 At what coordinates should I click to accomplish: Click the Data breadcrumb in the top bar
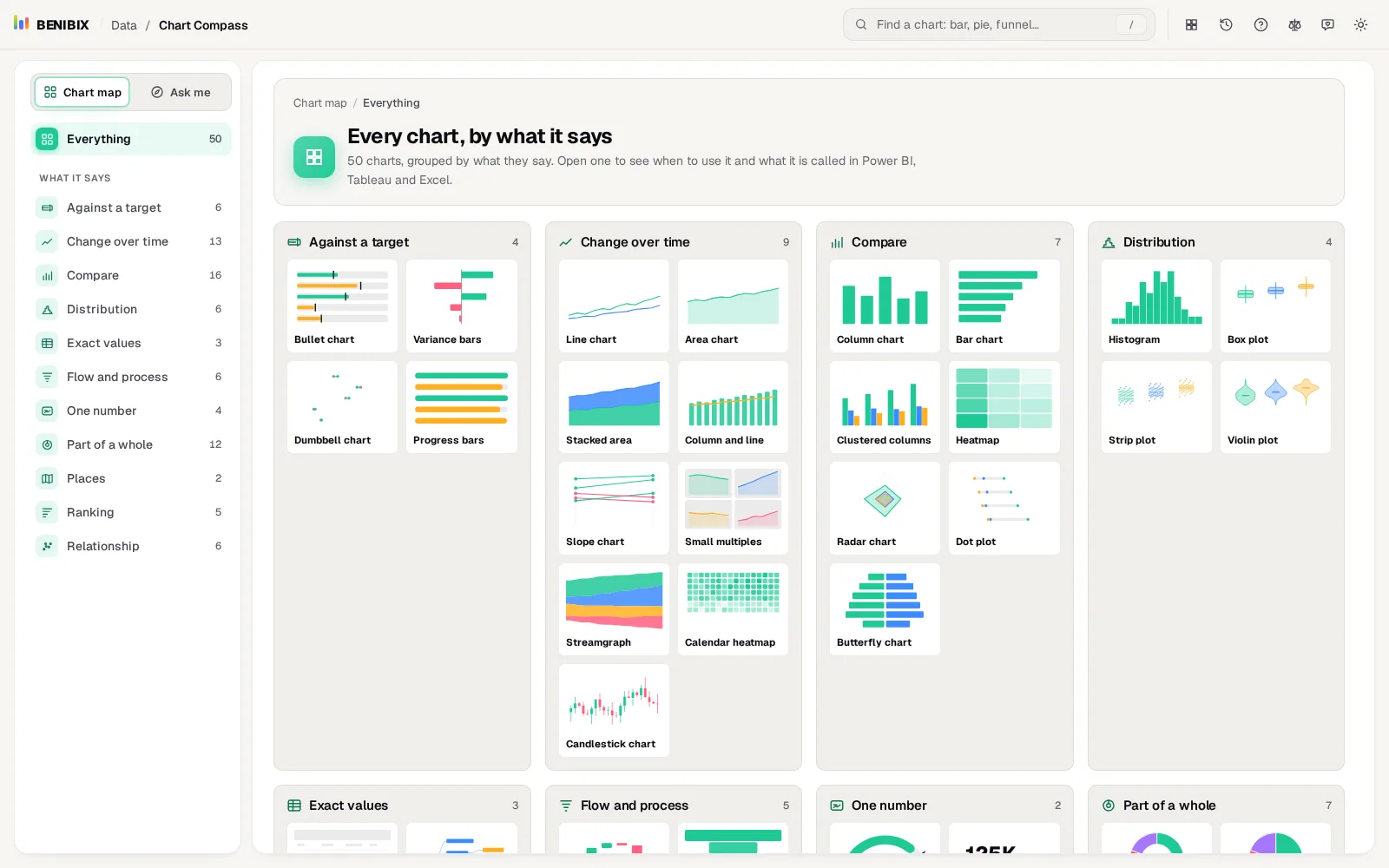click(124, 25)
